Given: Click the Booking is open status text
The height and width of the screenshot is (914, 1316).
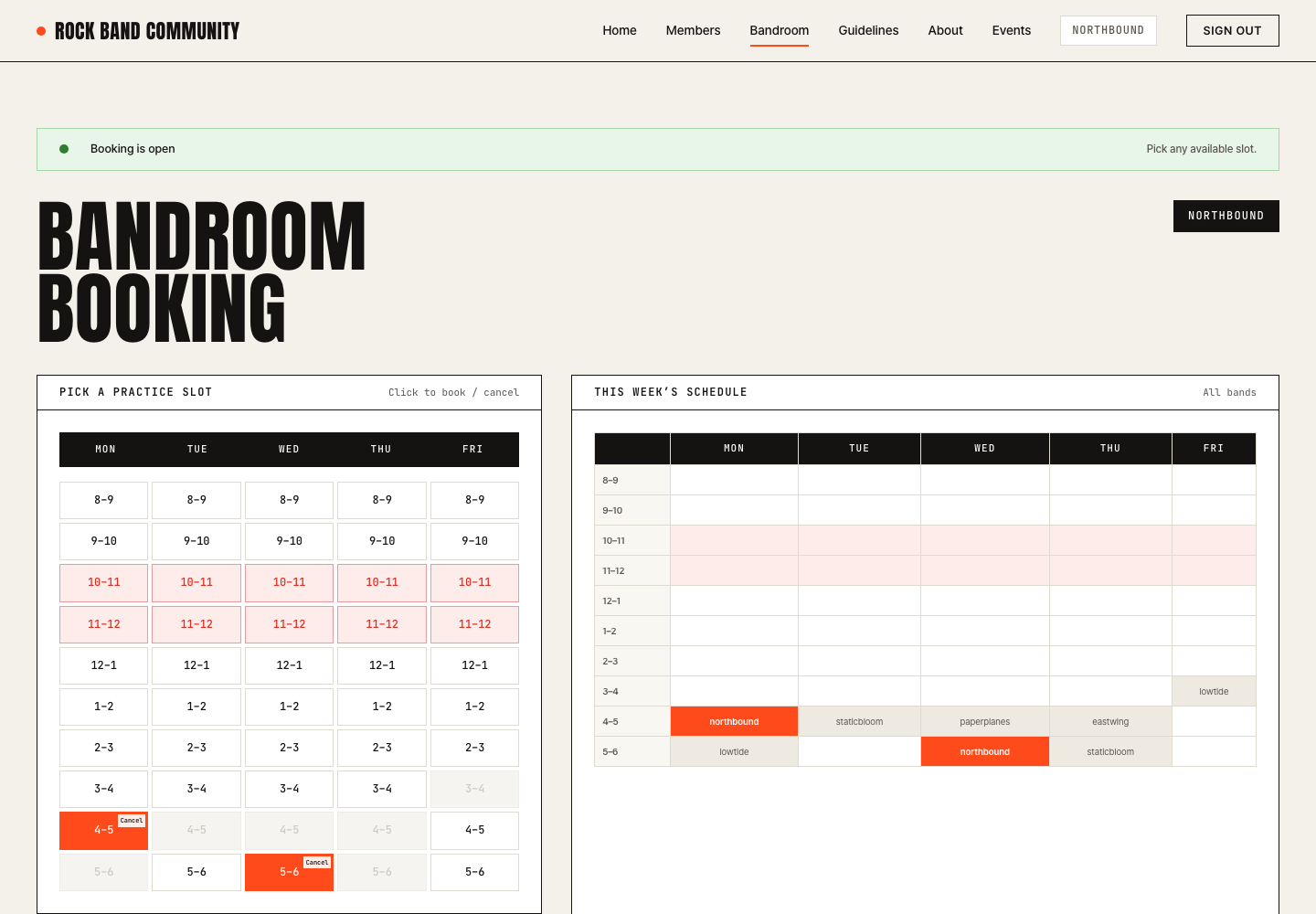Looking at the screenshot, I should pyautogui.click(x=133, y=149).
